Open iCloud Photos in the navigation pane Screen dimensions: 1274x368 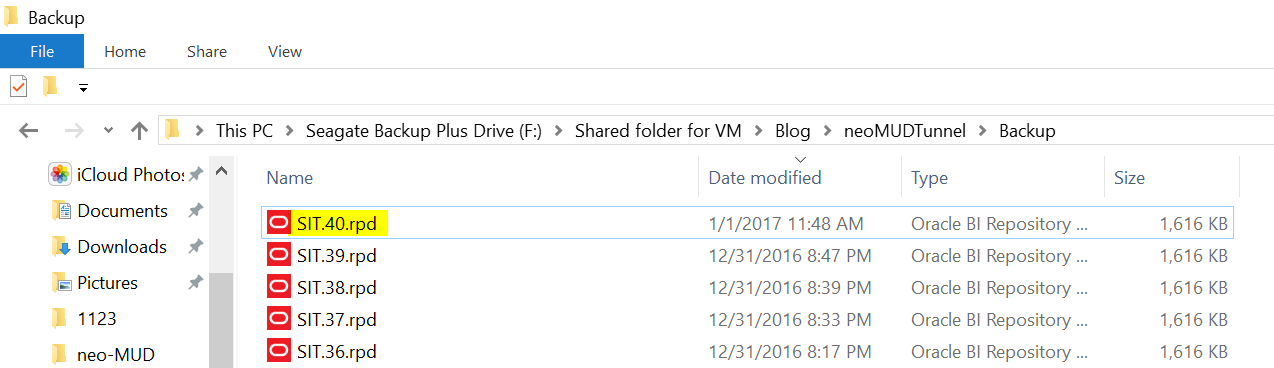pos(118,175)
